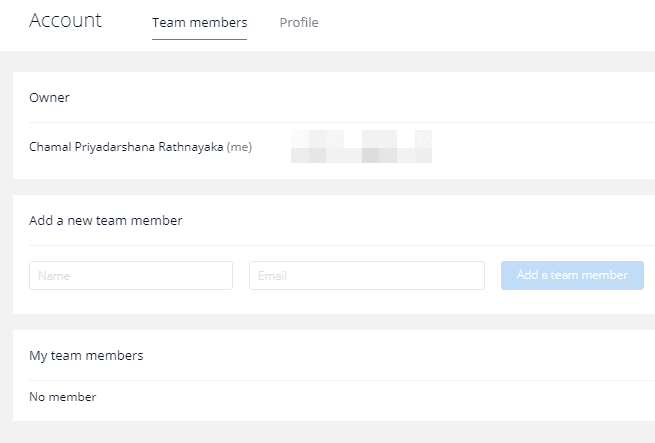Focus the Name input field

point(131,275)
